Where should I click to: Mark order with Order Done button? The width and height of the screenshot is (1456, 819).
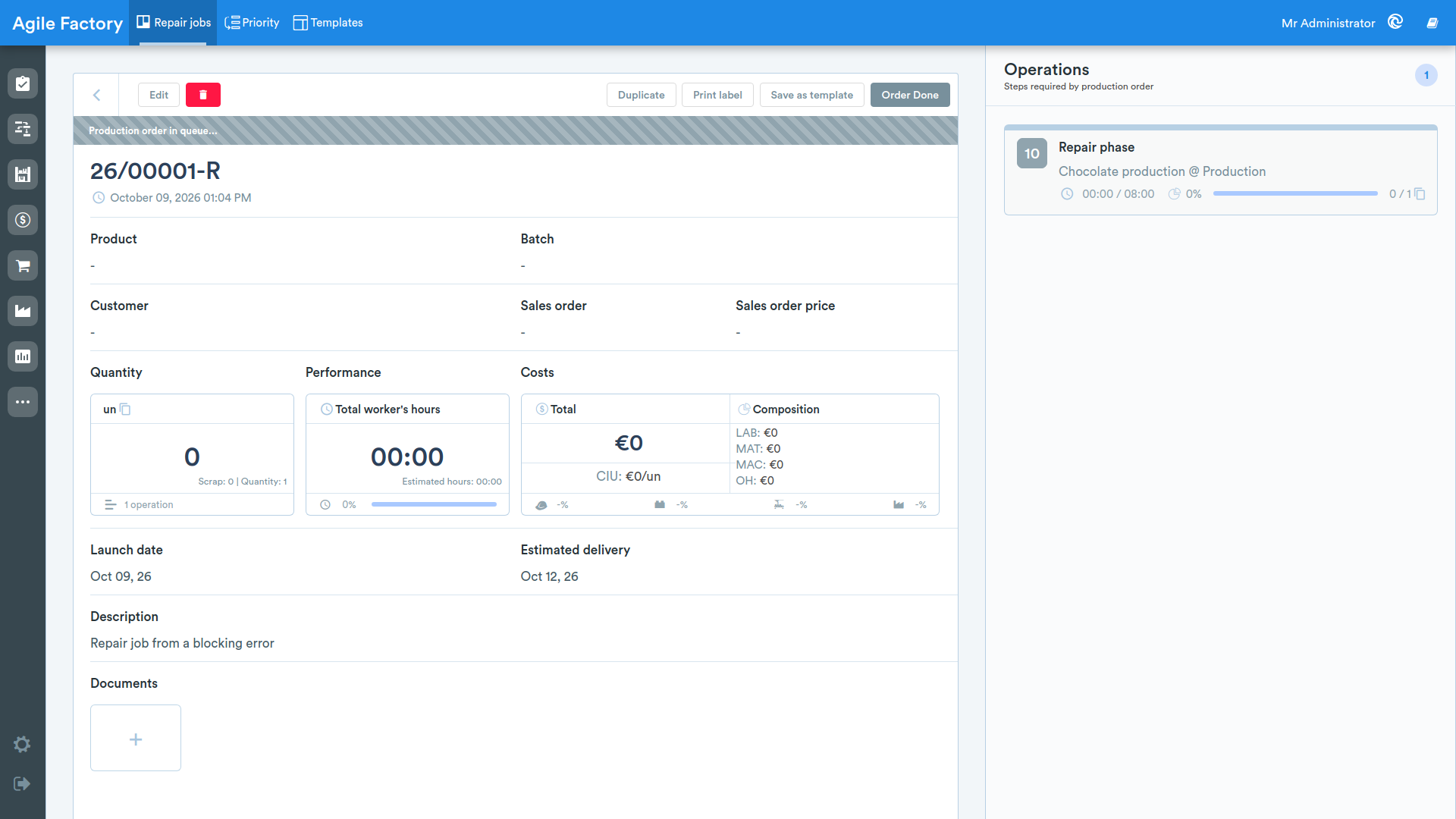pos(910,95)
